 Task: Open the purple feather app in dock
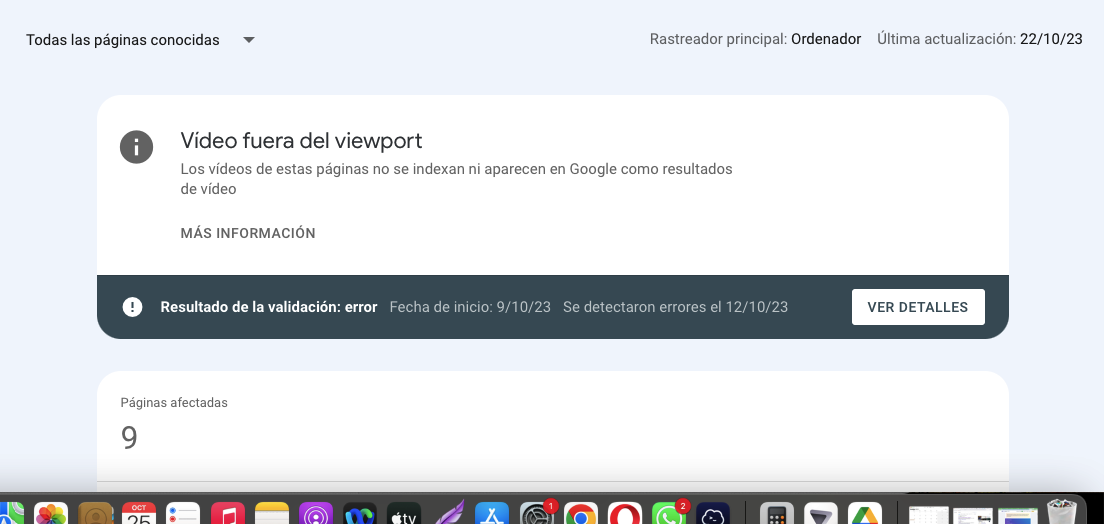point(448,513)
